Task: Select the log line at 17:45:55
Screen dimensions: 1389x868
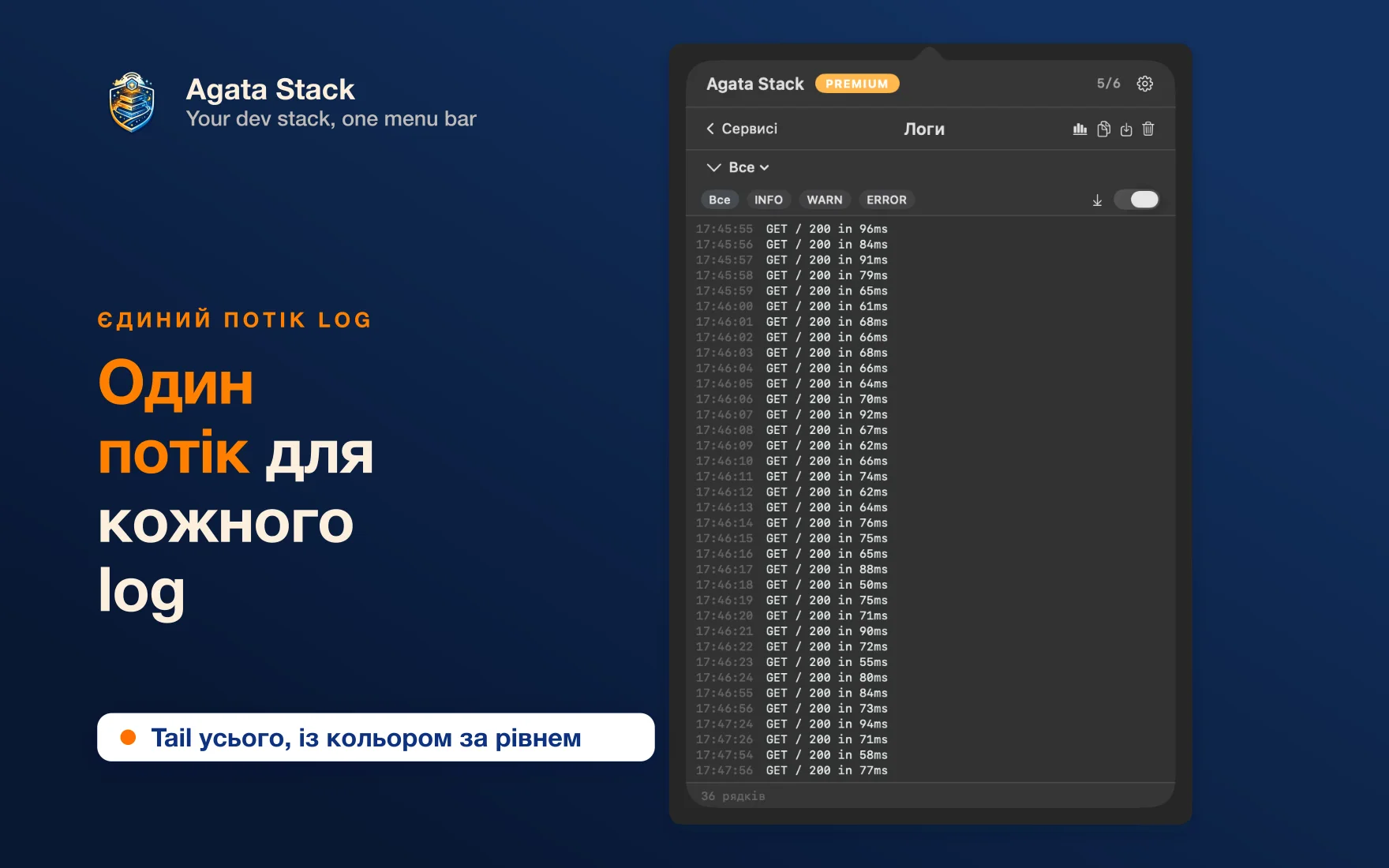Action: point(792,229)
